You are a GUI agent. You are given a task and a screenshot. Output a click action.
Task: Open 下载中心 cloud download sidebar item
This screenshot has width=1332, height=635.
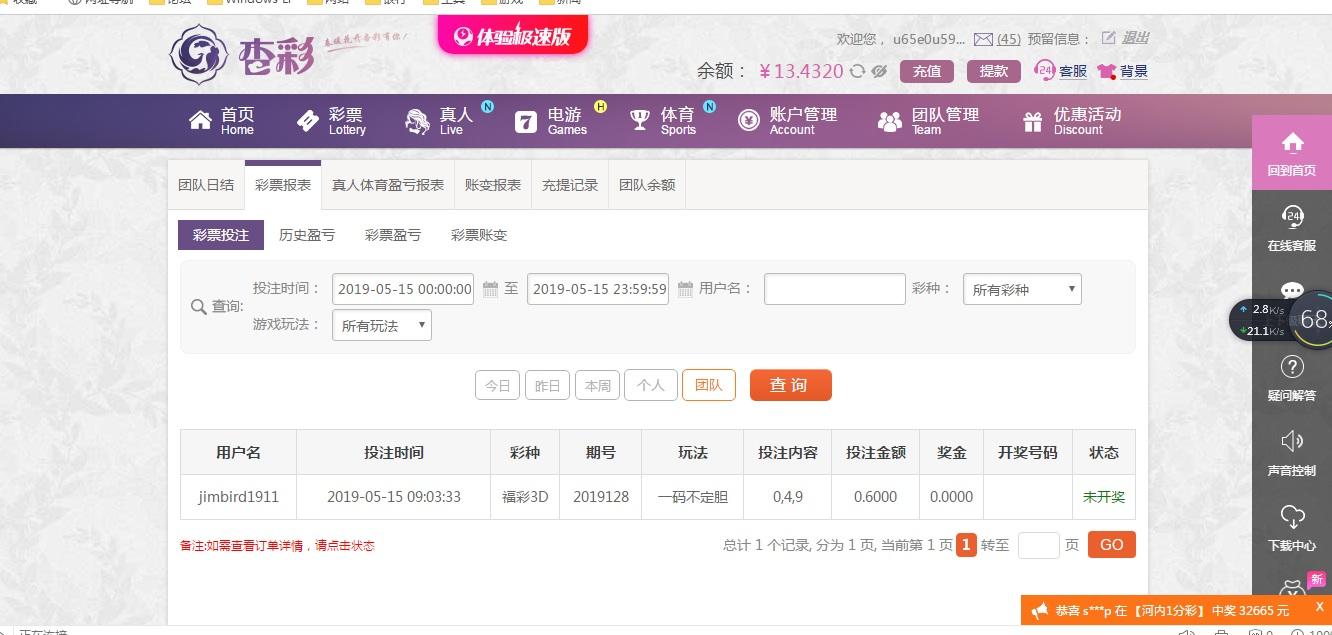1292,527
